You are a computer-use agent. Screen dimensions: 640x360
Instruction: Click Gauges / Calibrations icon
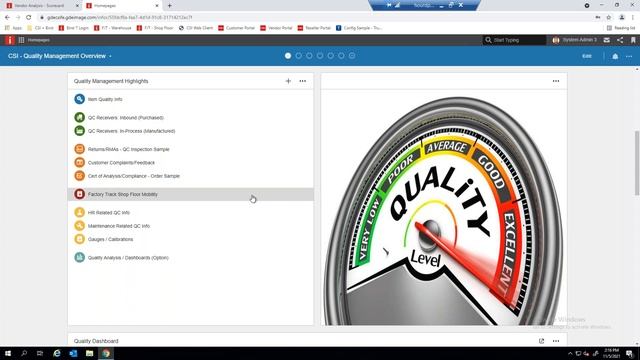(x=80, y=239)
